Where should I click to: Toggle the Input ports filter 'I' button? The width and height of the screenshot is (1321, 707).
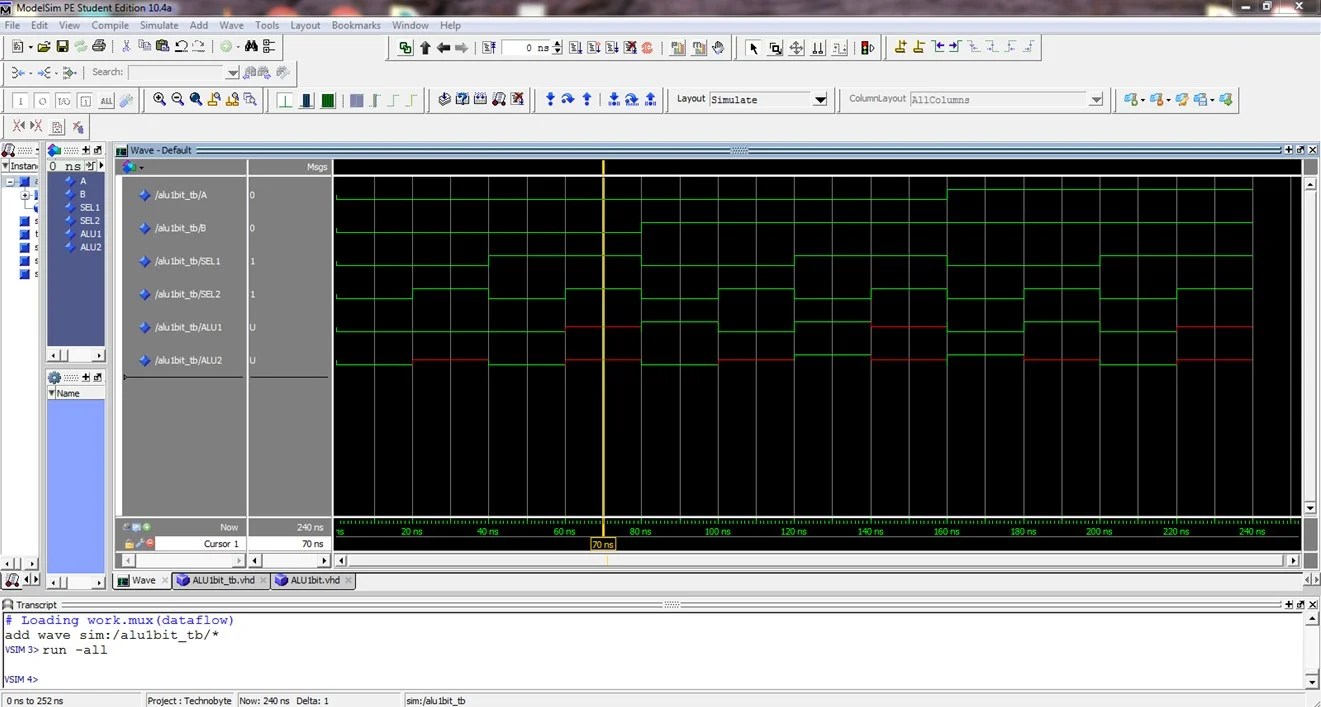point(21,101)
